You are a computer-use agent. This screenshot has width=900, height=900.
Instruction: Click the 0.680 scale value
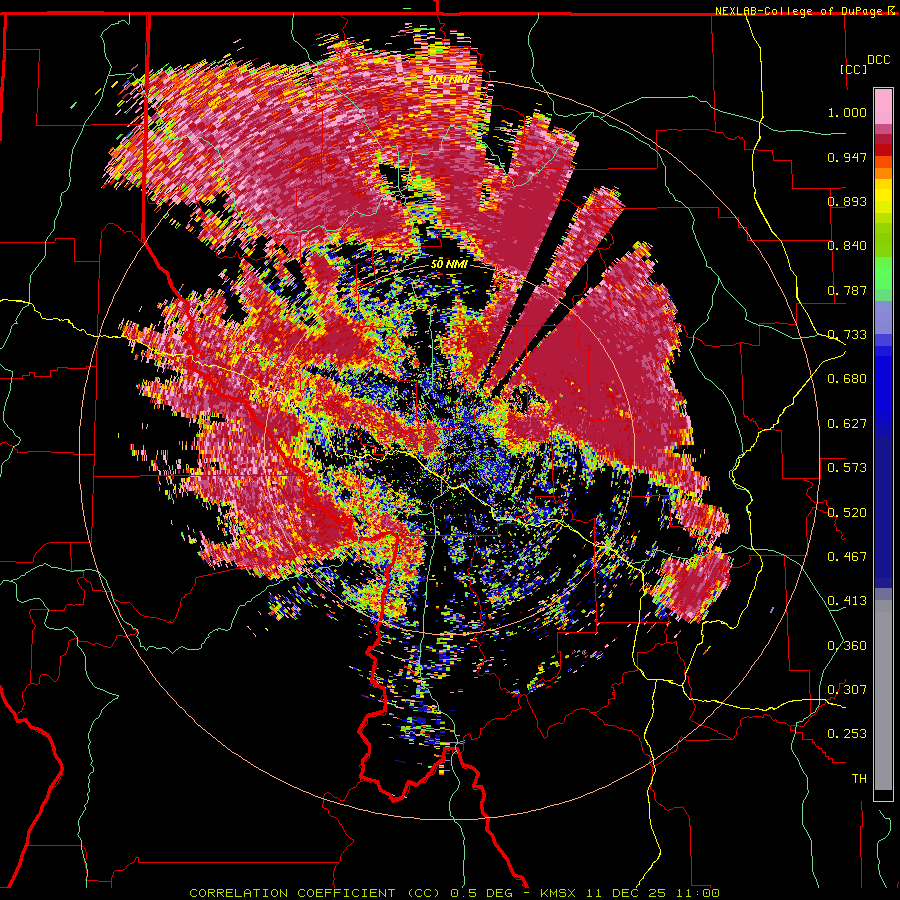click(847, 379)
